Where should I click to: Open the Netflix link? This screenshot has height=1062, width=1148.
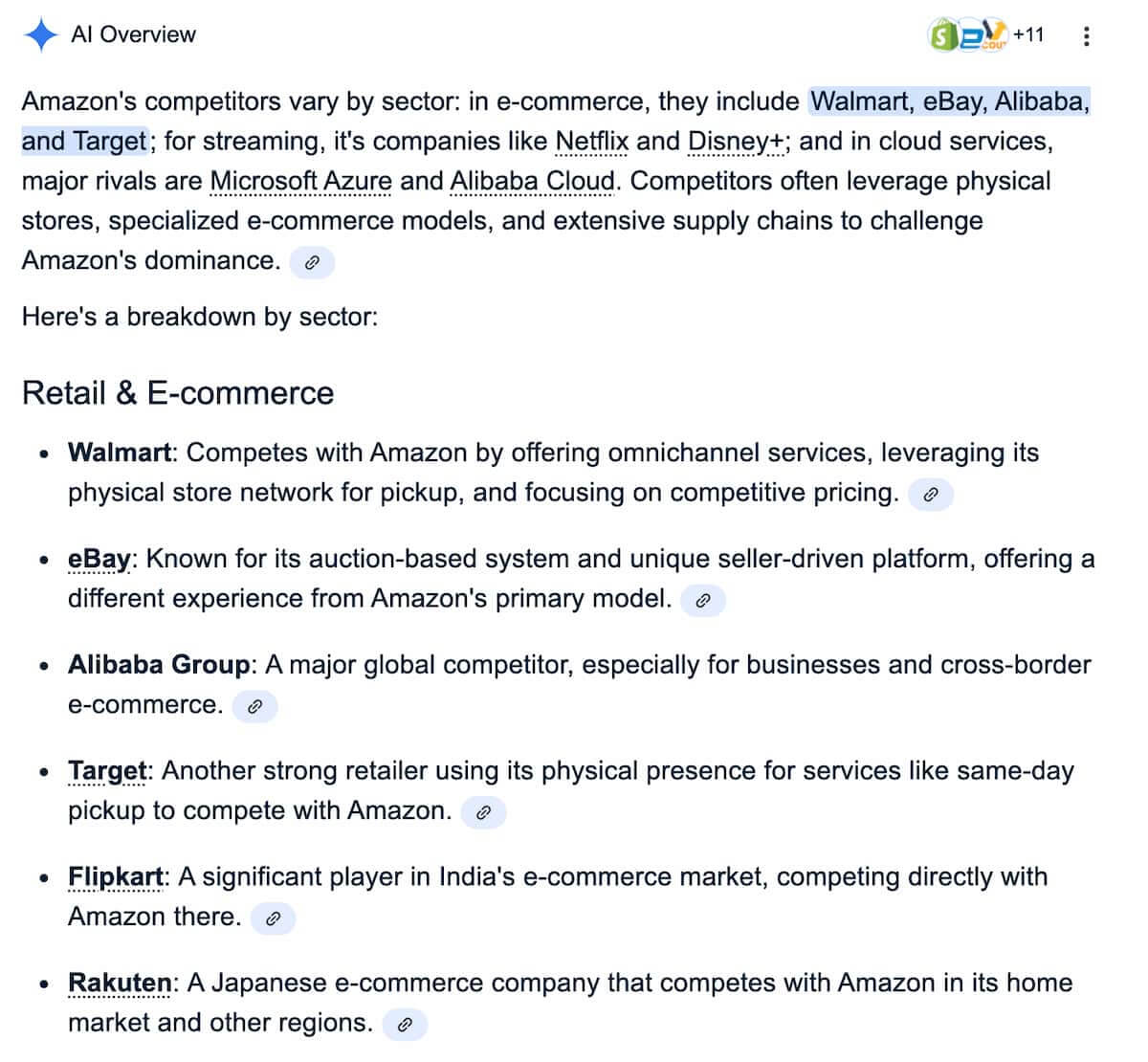[592, 141]
